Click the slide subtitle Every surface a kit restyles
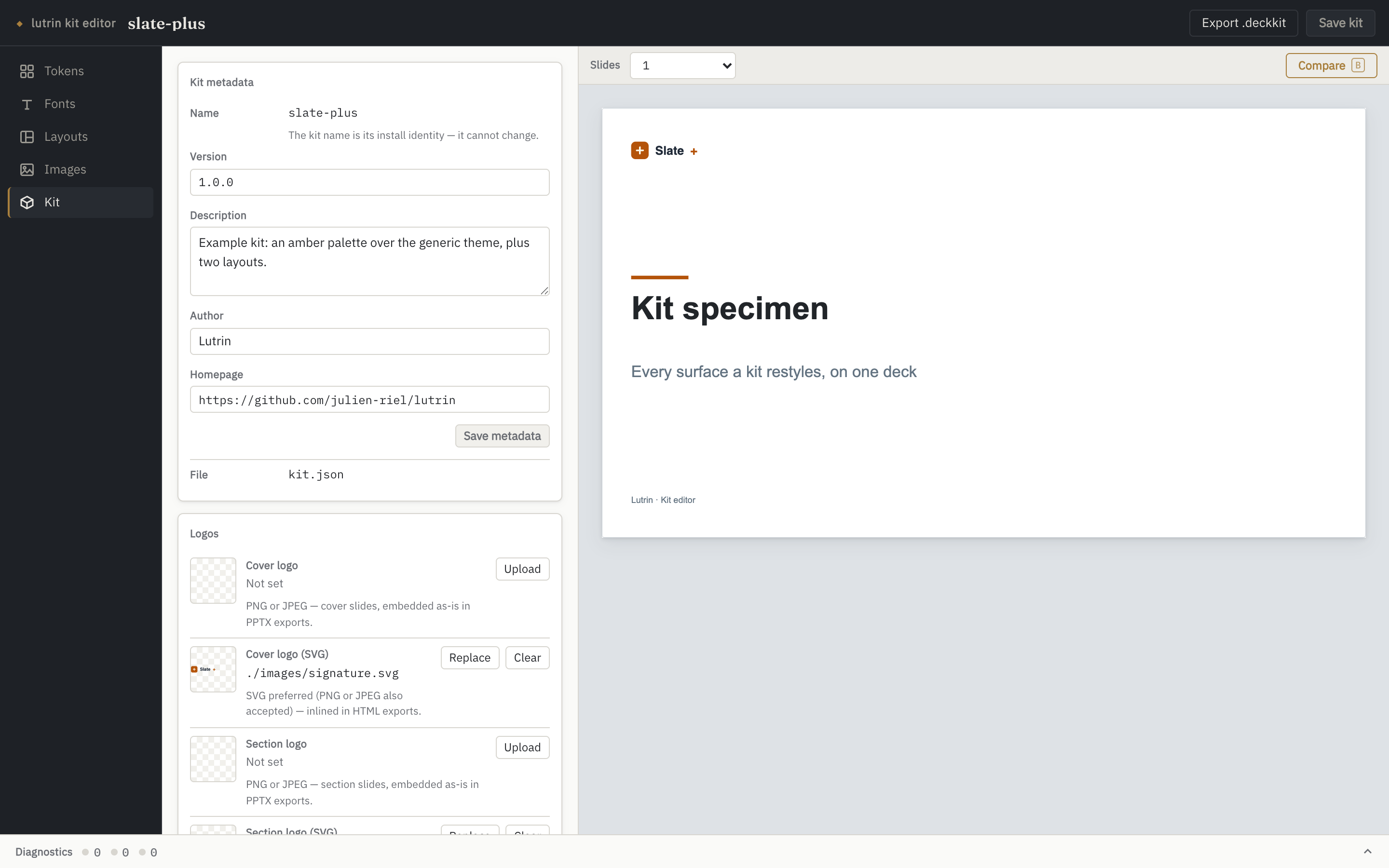 click(774, 371)
